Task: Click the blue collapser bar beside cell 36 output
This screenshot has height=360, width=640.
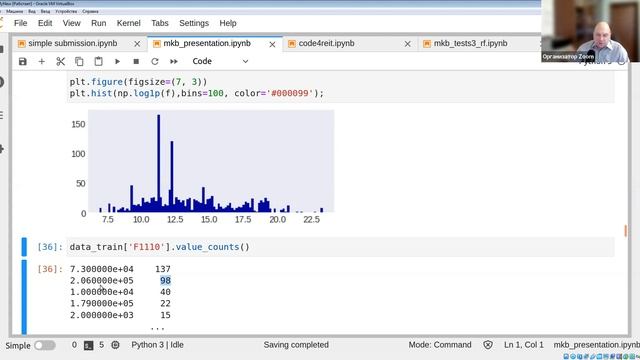Action: point(24,297)
